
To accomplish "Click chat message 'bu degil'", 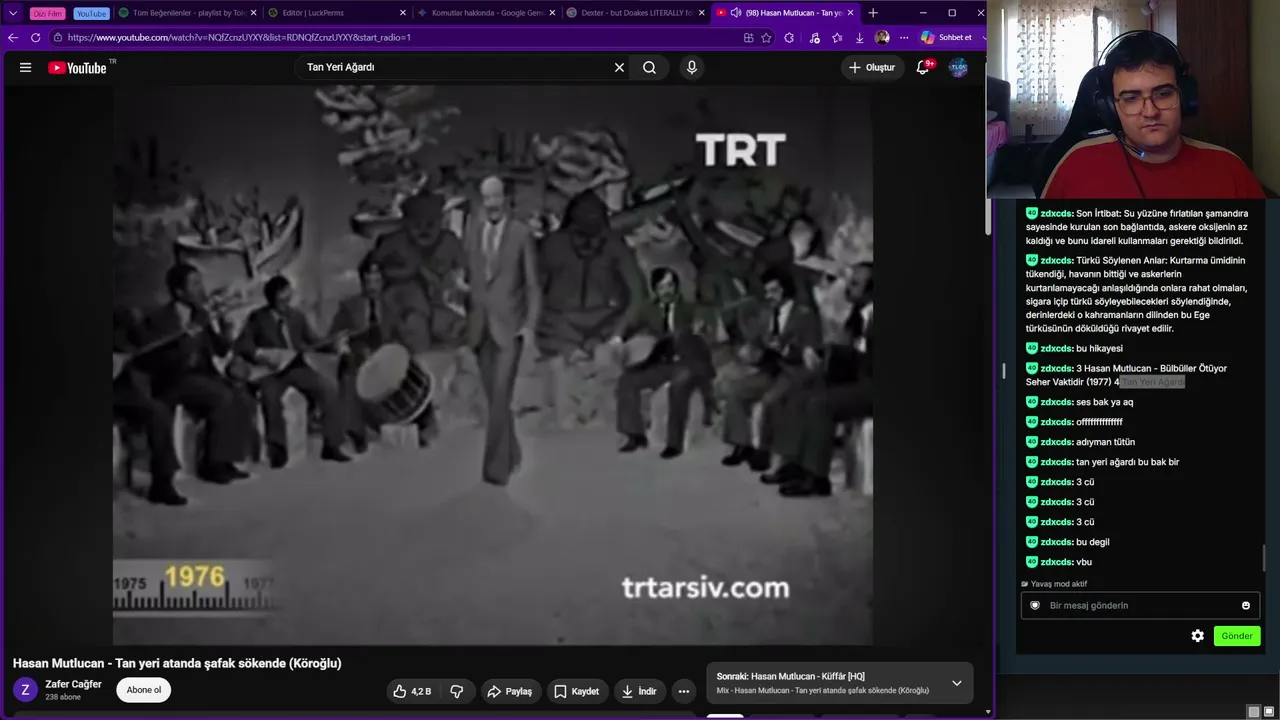I will [1093, 542].
